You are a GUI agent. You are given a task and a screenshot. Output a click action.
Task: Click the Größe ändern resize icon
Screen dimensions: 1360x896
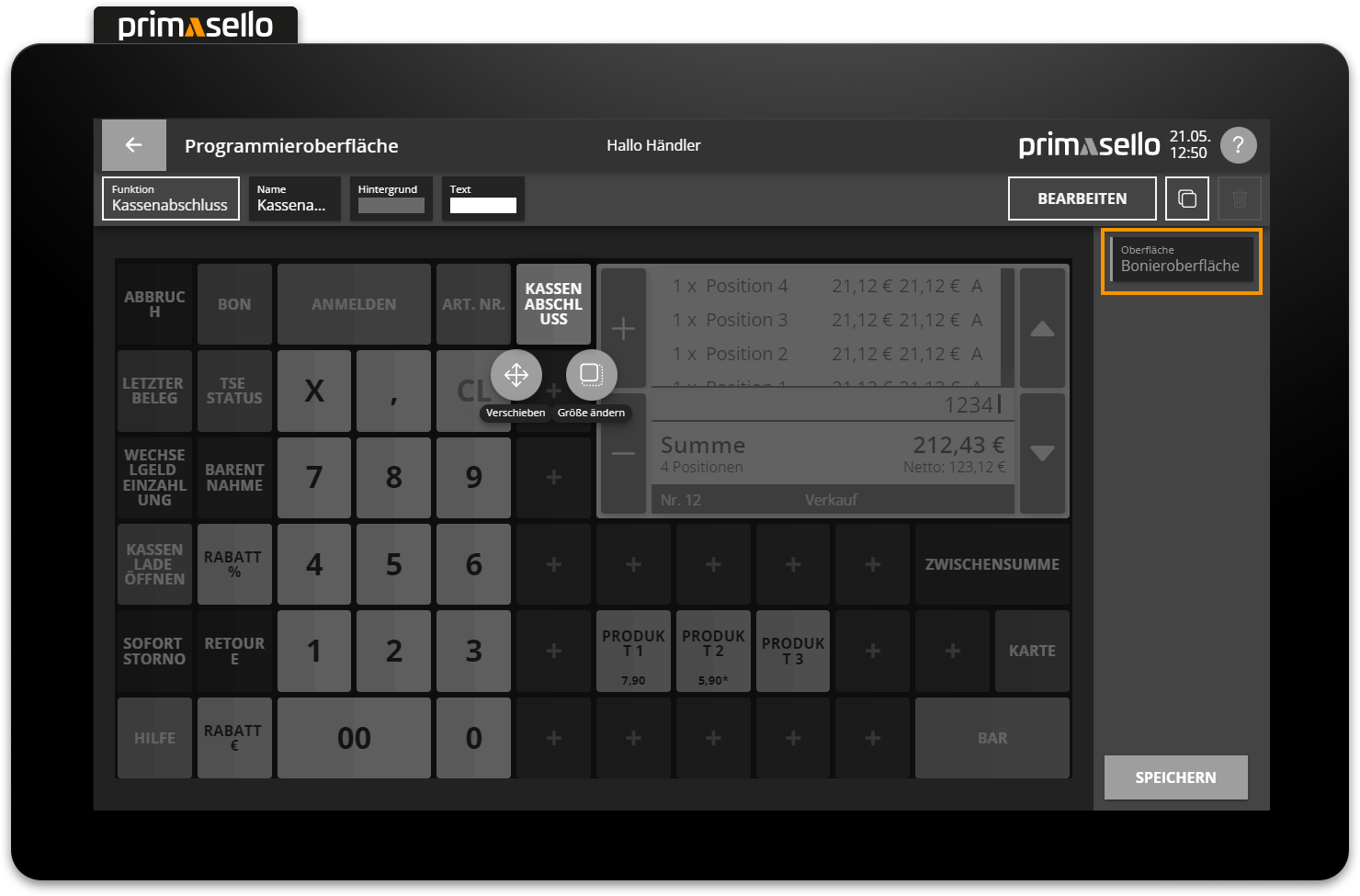pyautogui.click(x=591, y=375)
